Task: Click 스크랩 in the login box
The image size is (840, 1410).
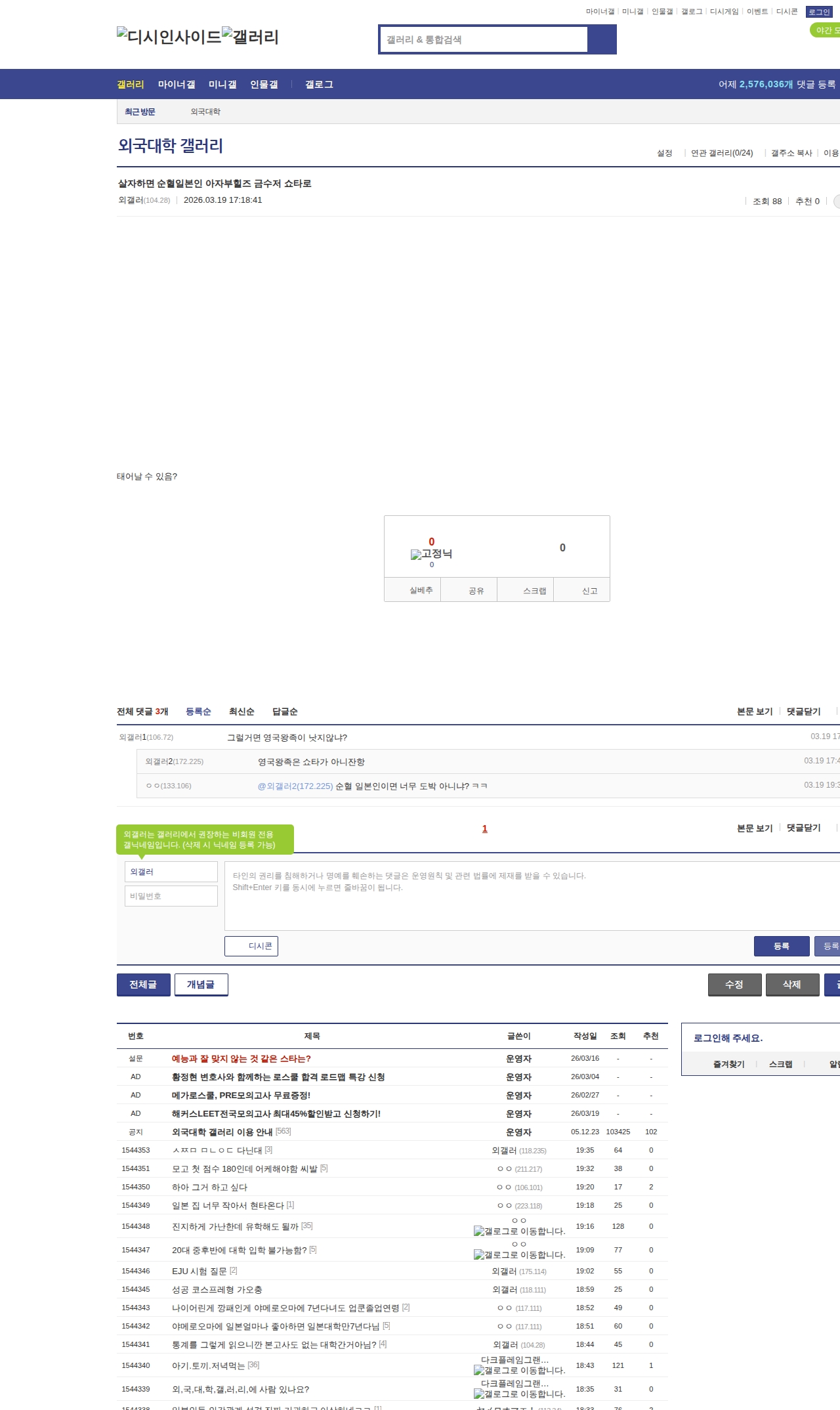Action: pos(781,1065)
